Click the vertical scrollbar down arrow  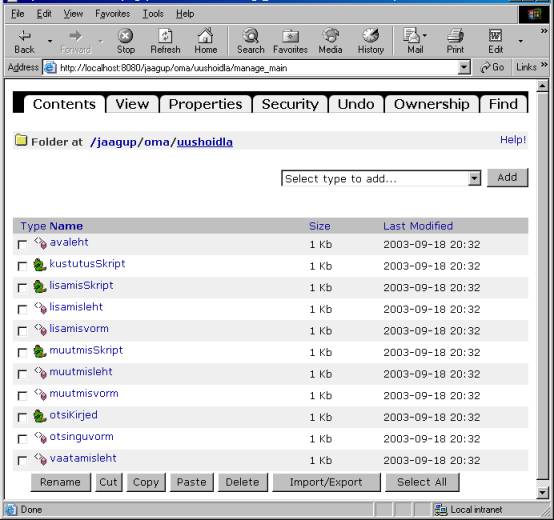(x=542, y=492)
